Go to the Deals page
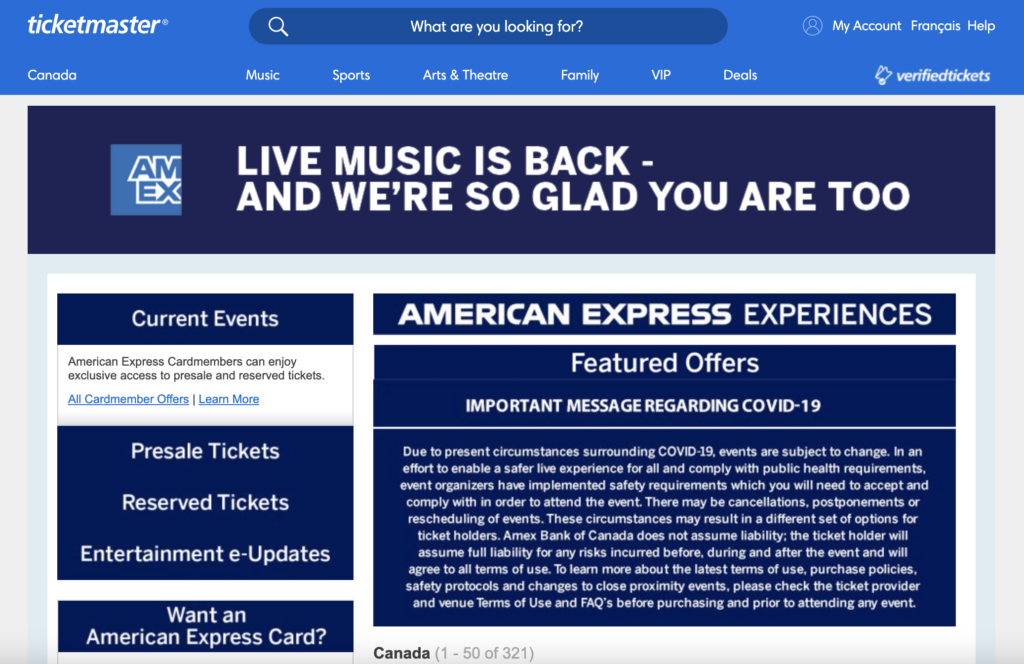Screen dimensions: 1024x664 coord(740,75)
